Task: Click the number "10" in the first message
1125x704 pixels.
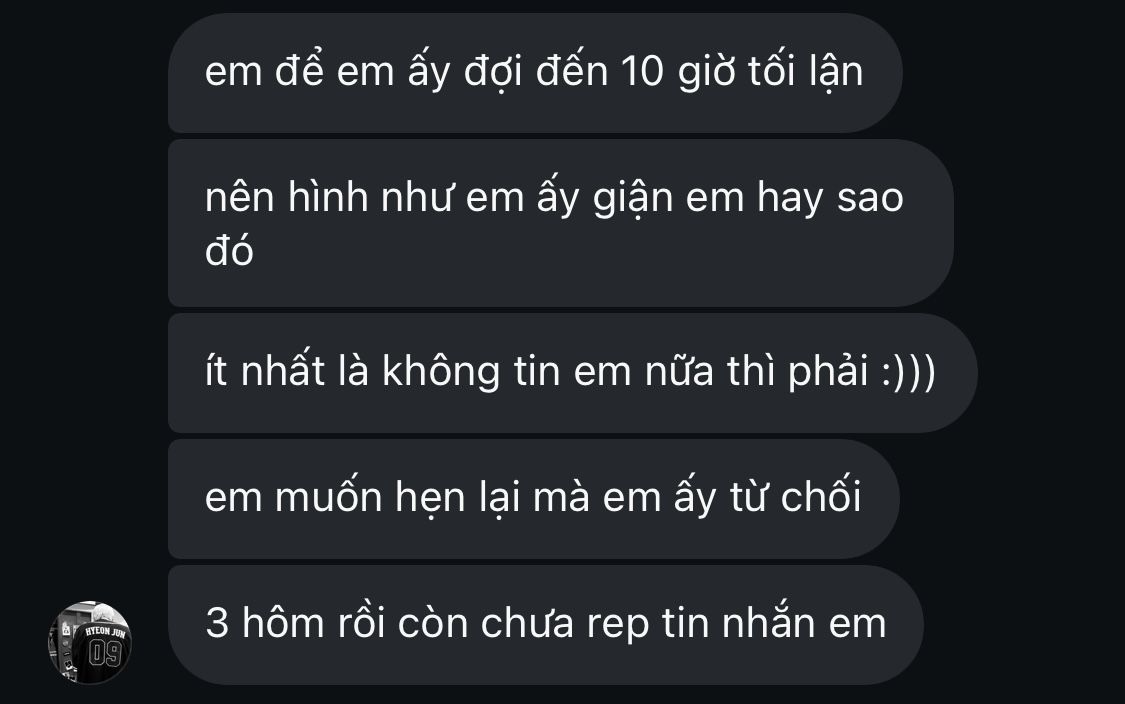Action: tap(642, 72)
